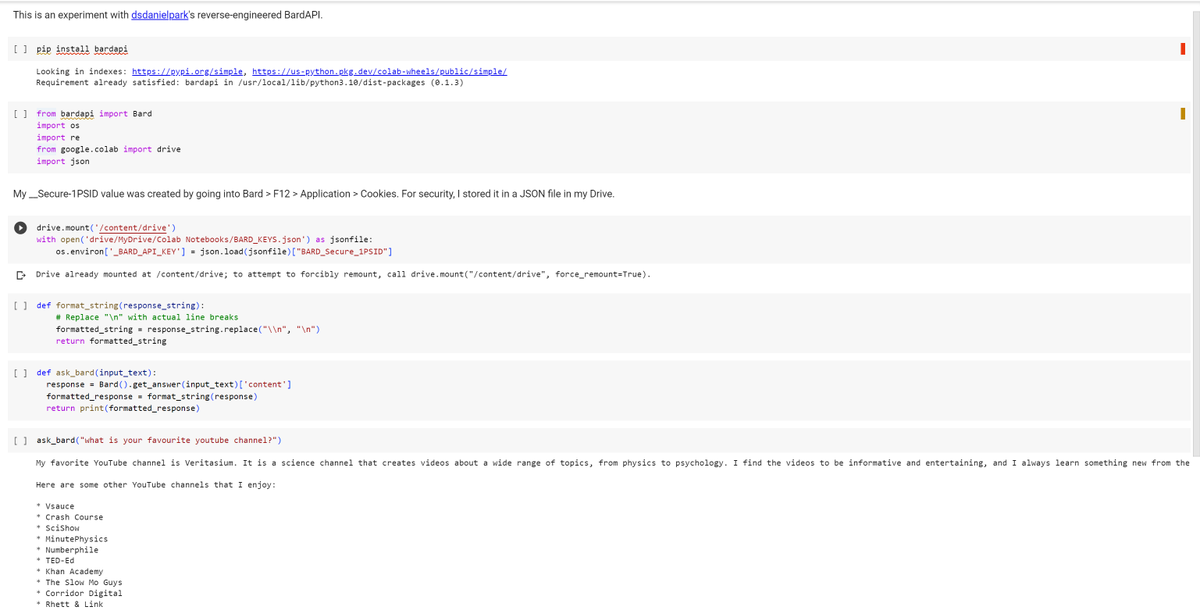Click the 'response = Bard().get_answer' line

pyautogui.click(x=169, y=384)
